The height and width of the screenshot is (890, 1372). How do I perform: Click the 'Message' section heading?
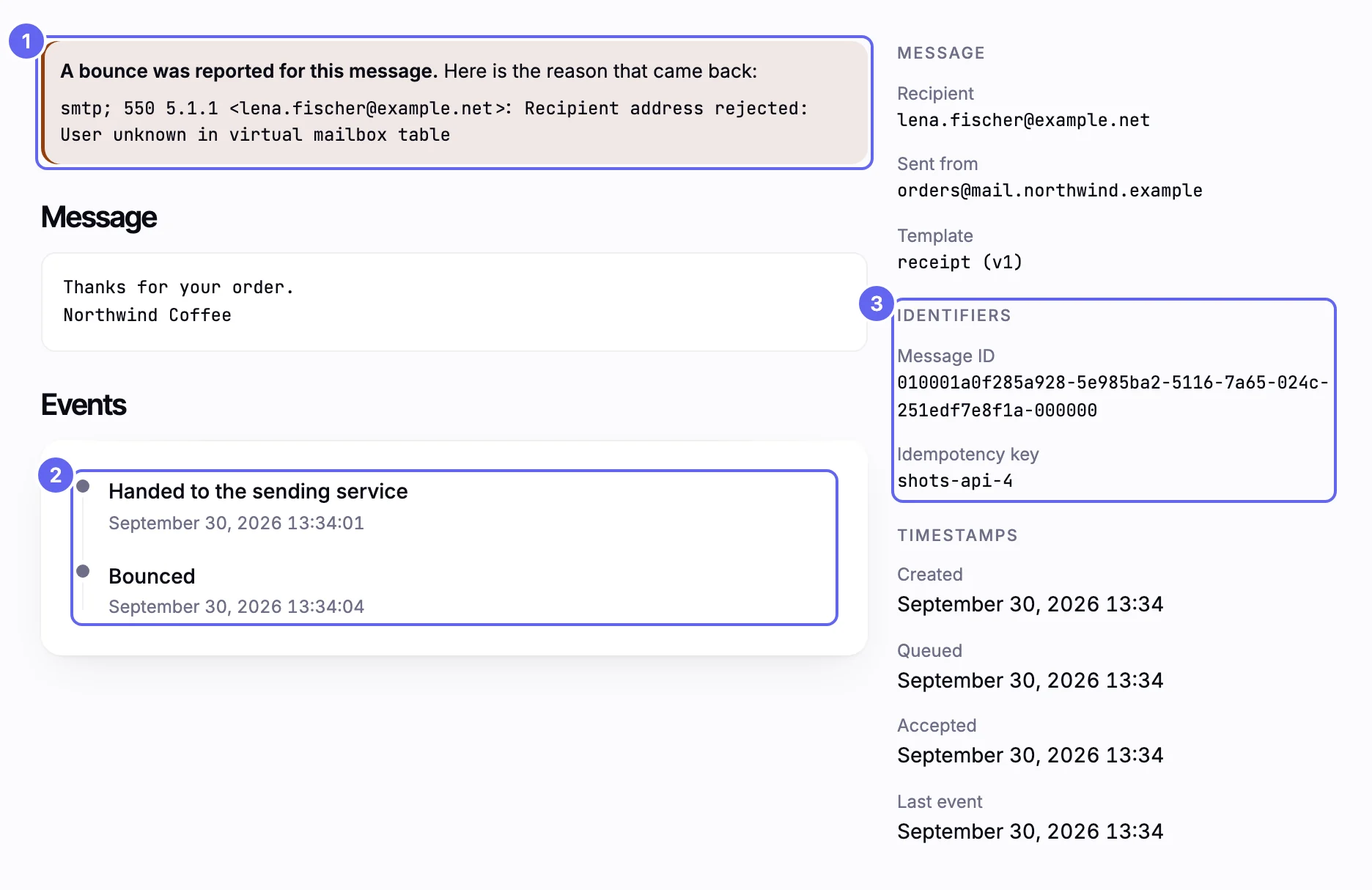(x=99, y=217)
